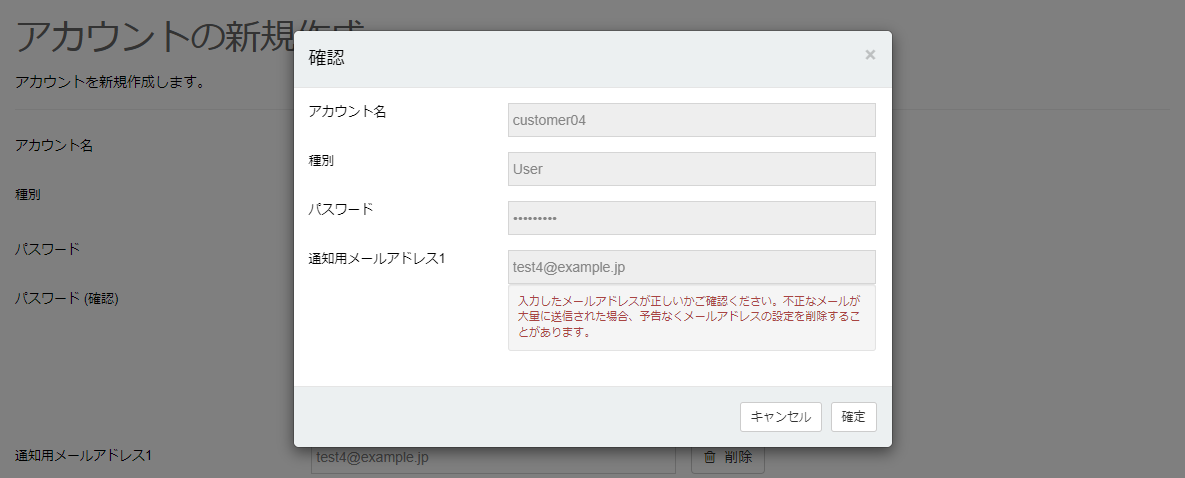
Task: Click the page's 通知用メールアドレス1 label at bottom
Action: [x=83, y=456]
